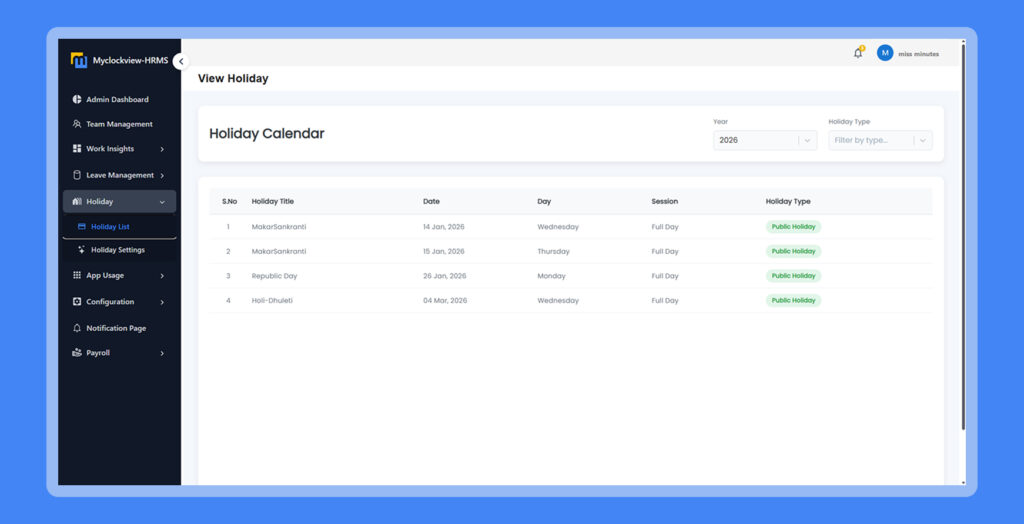Open Team Management menu item

click(120, 124)
